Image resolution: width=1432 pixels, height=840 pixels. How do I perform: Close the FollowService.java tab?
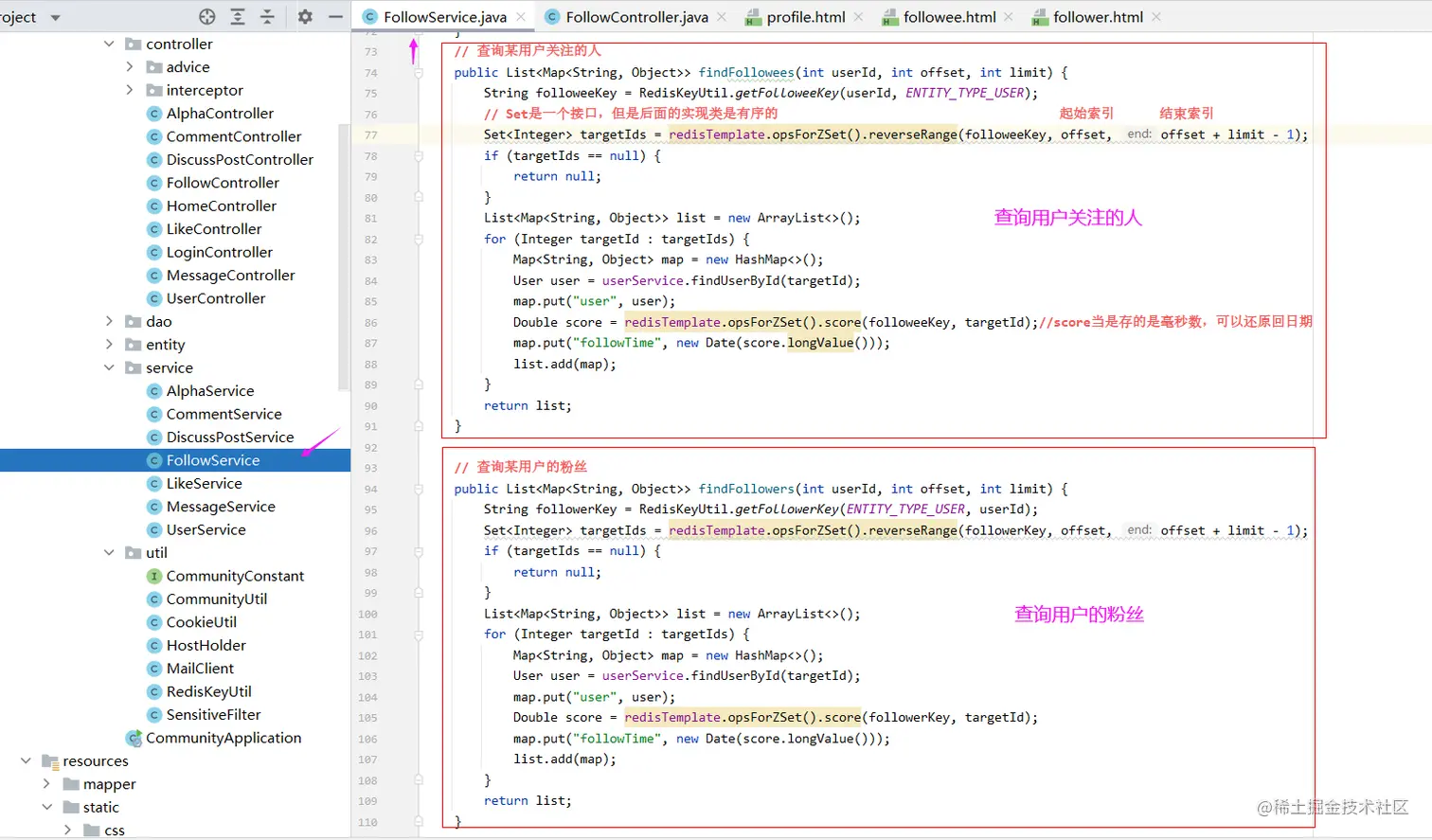coord(522,17)
